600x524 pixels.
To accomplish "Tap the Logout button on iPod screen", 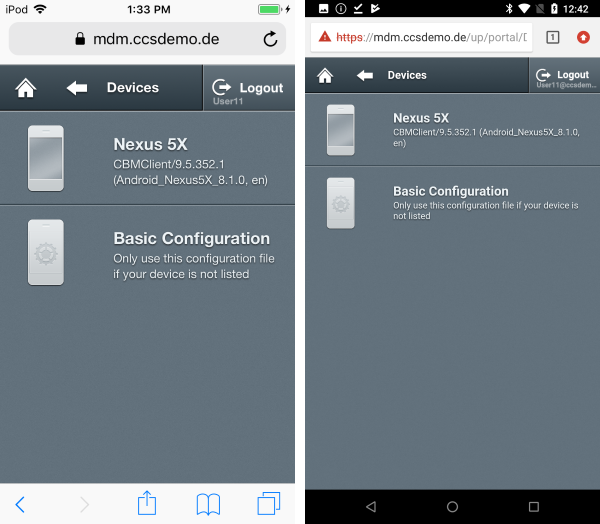I will tap(249, 88).
